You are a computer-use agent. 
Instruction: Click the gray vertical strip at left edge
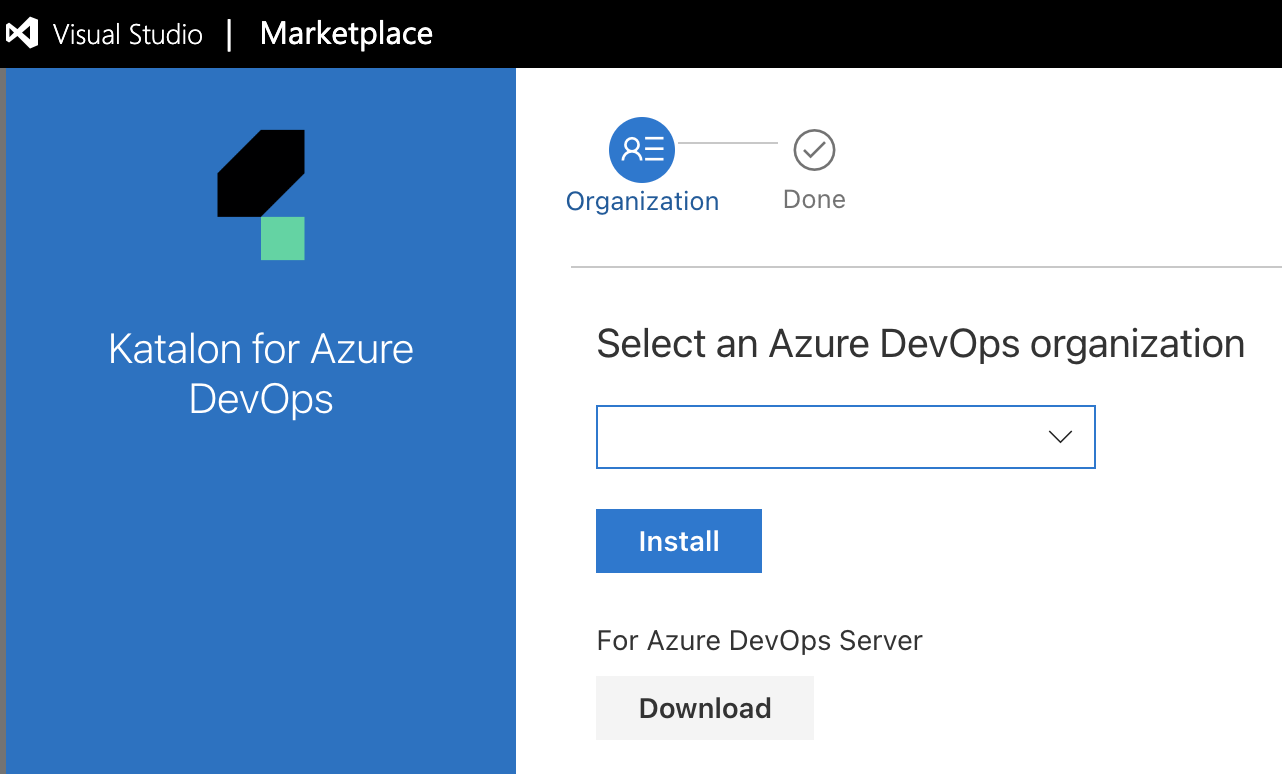tap(3, 420)
